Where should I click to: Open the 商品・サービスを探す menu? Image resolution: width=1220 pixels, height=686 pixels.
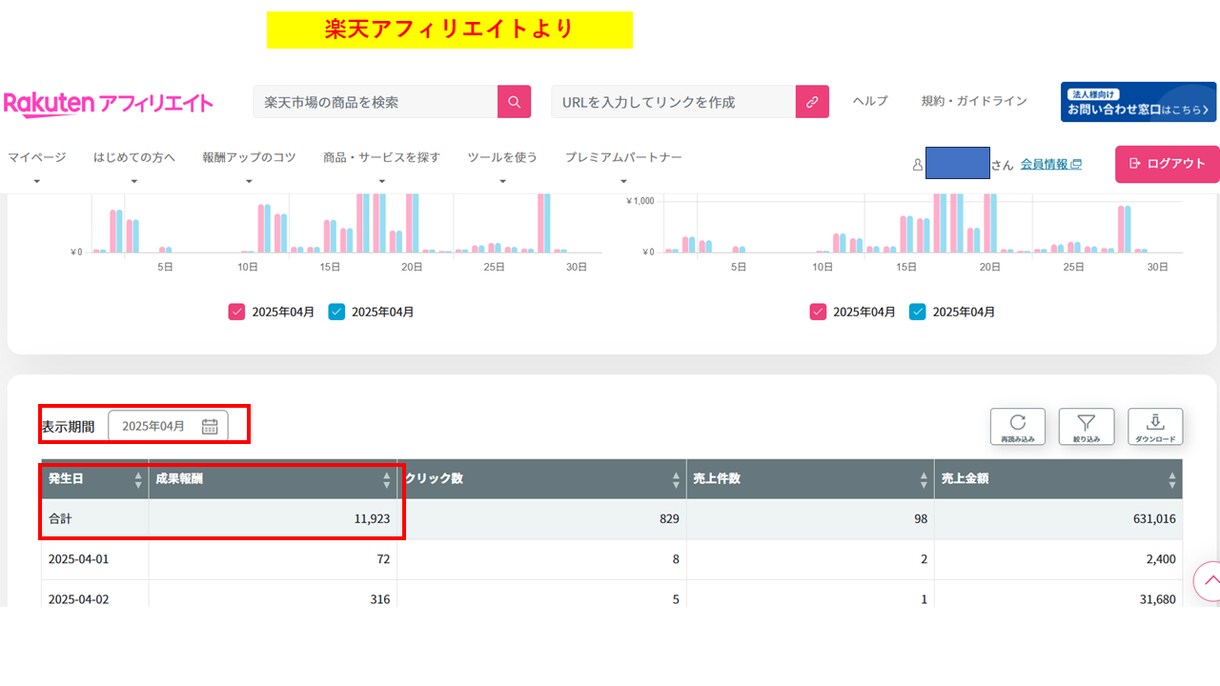tap(381, 158)
